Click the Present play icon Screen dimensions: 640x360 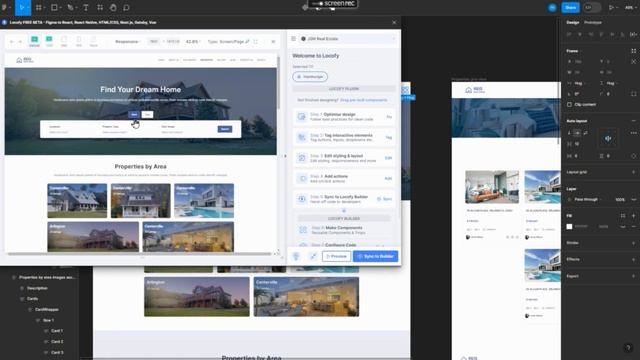click(x=611, y=7)
